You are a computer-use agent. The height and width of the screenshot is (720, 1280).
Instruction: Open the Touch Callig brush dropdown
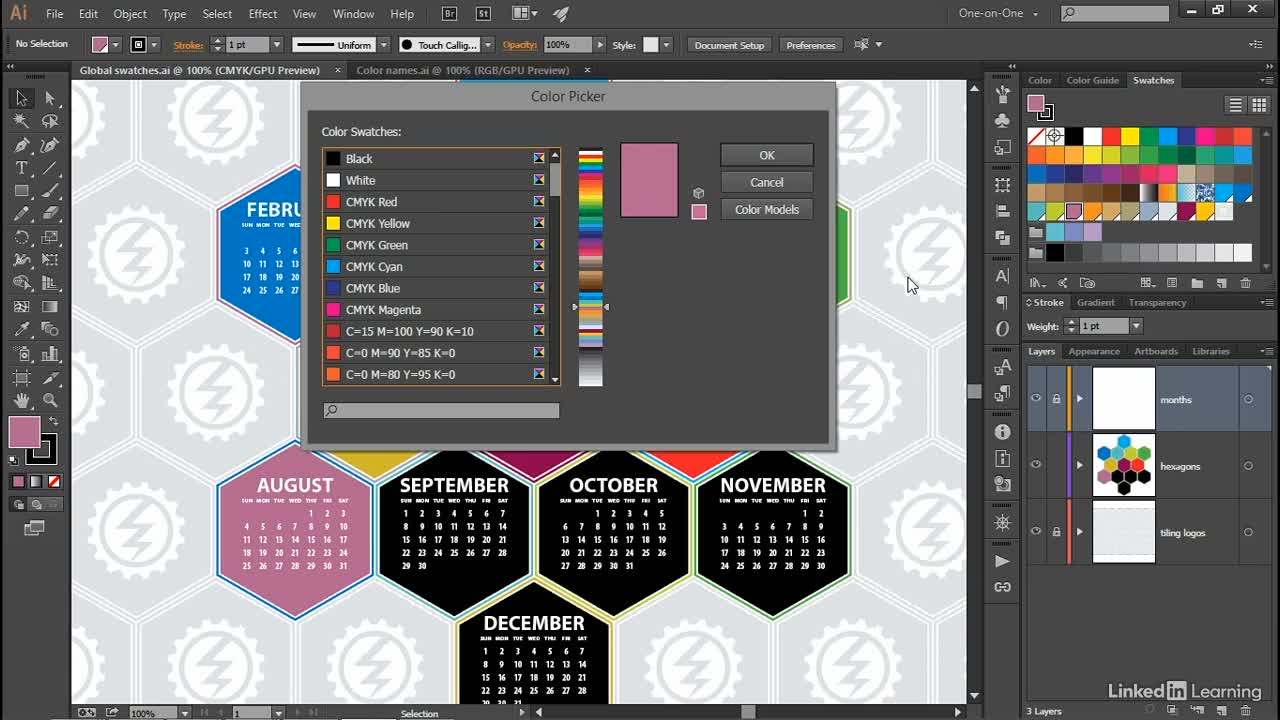[x=488, y=45]
